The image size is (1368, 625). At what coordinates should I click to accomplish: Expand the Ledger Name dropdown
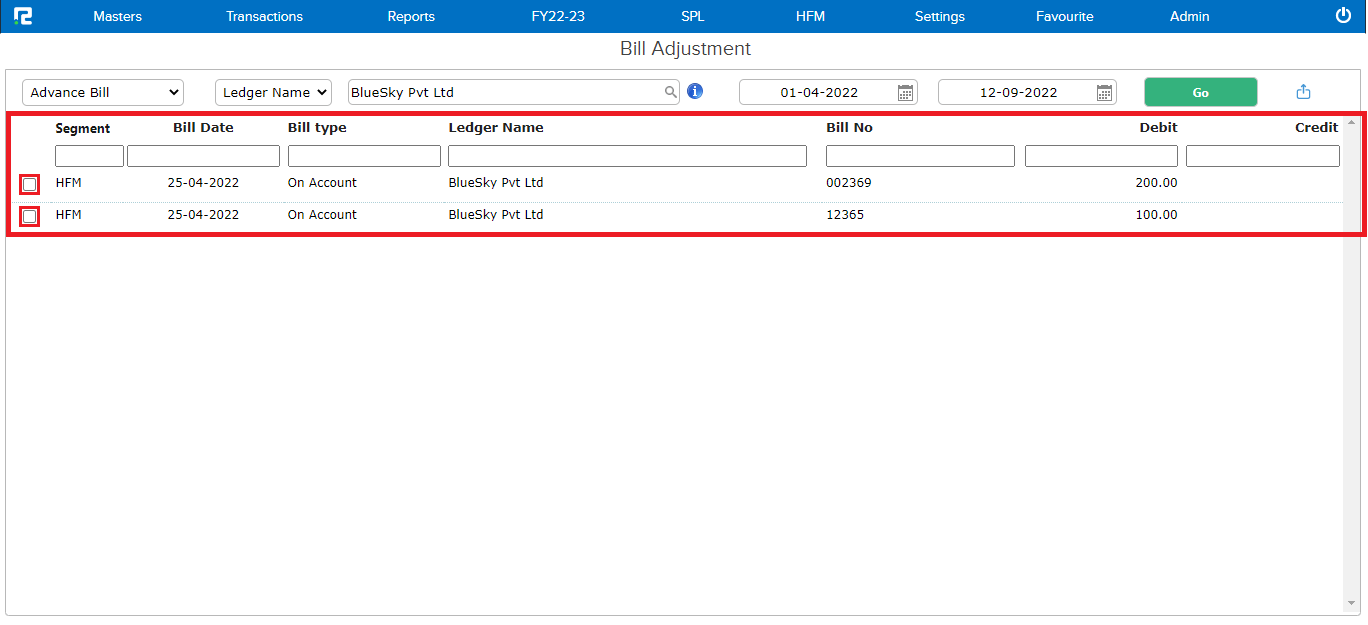click(x=273, y=92)
